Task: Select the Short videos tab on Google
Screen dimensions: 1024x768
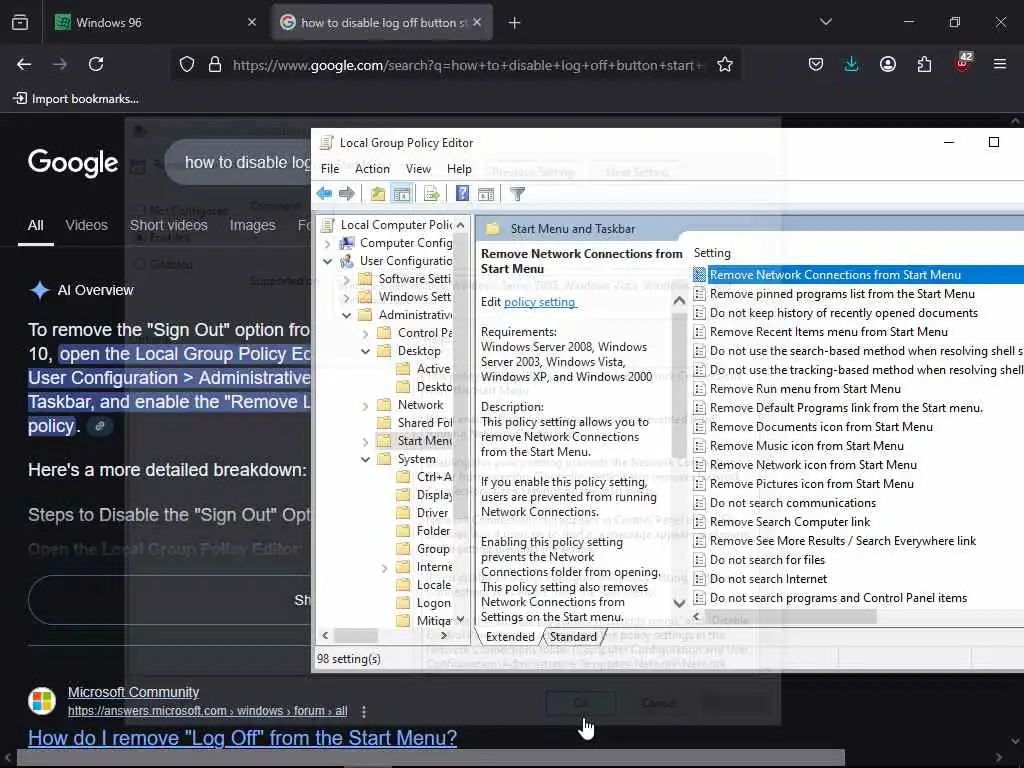Action: (x=168, y=225)
